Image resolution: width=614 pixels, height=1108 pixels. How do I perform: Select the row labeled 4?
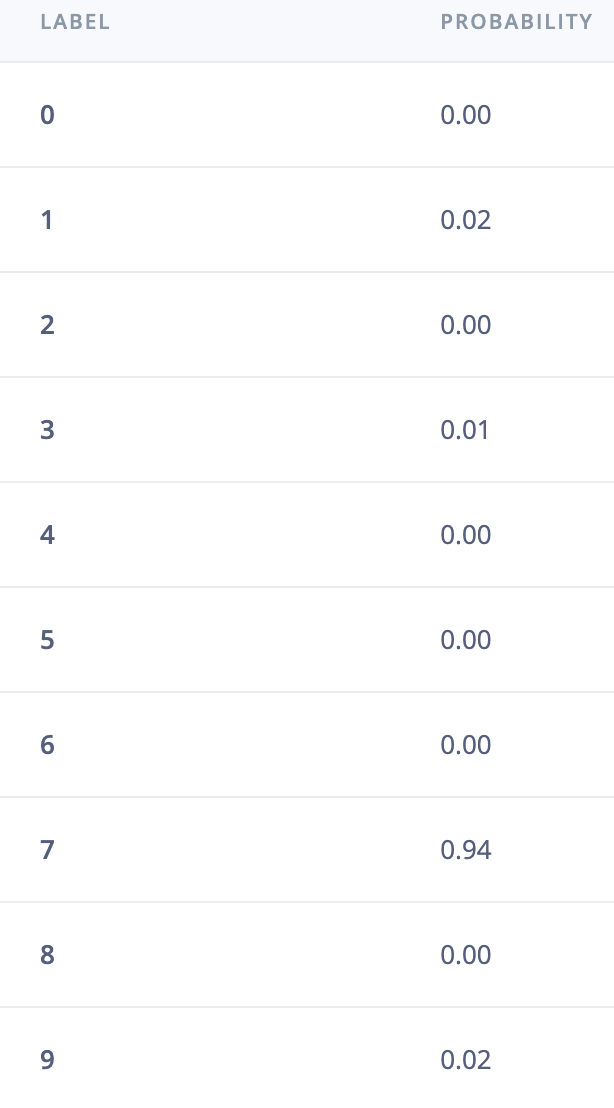(x=307, y=534)
